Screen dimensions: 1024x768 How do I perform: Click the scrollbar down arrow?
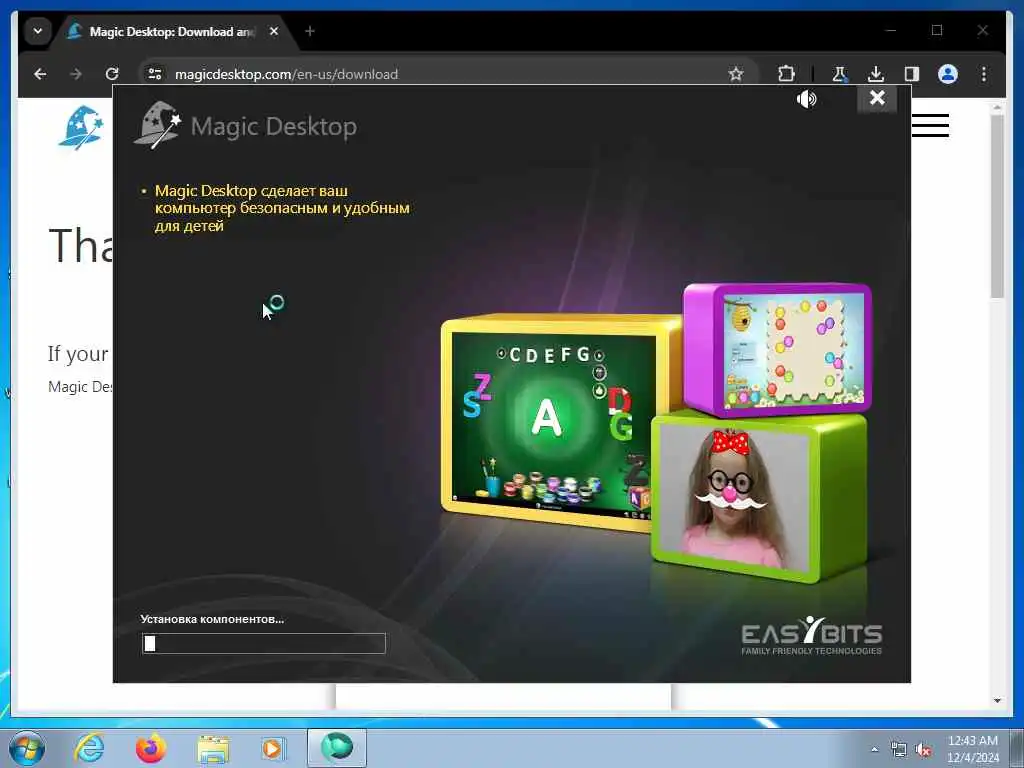(x=997, y=701)
